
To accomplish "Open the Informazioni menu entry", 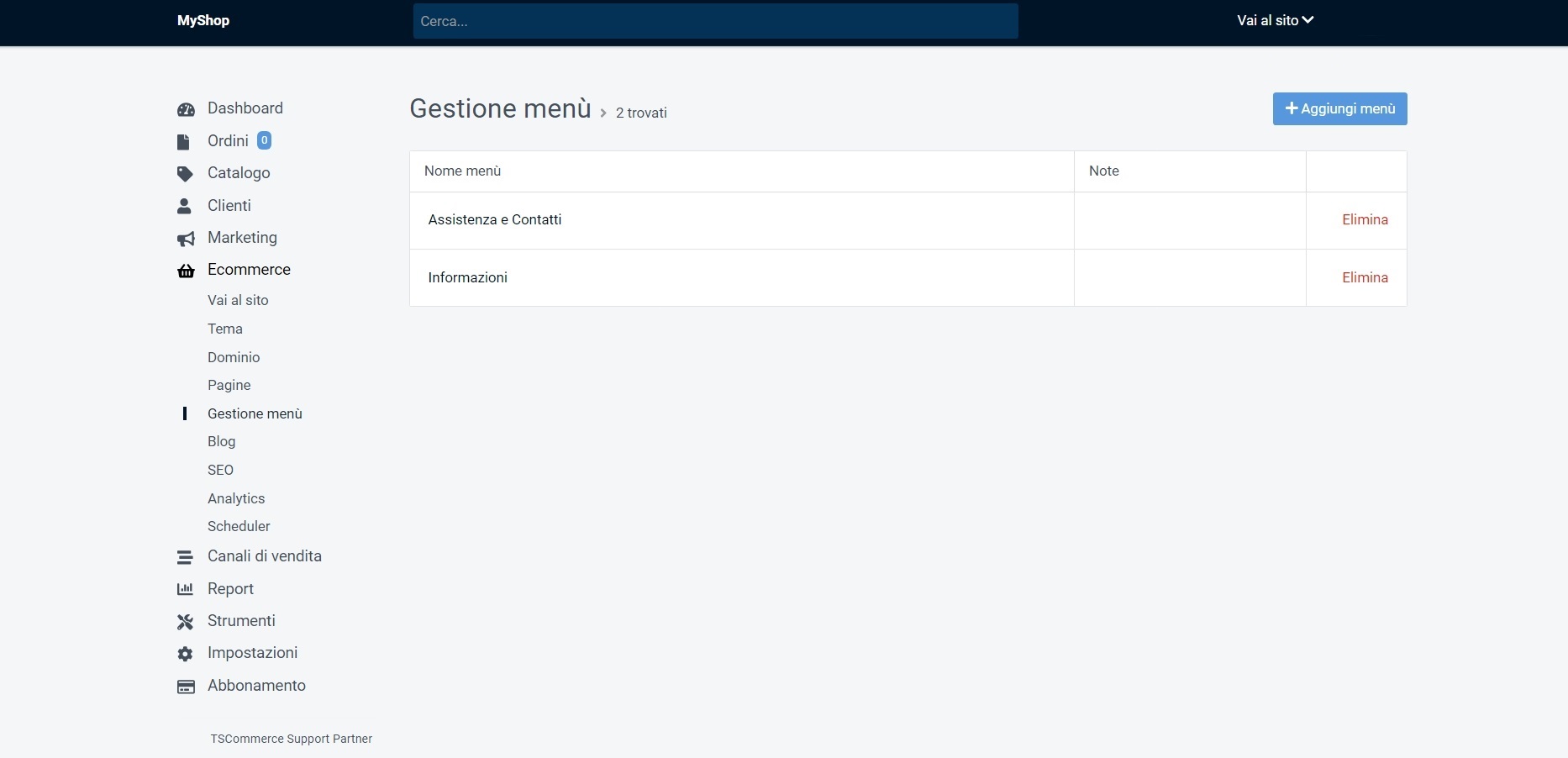I will click(467, 278).
